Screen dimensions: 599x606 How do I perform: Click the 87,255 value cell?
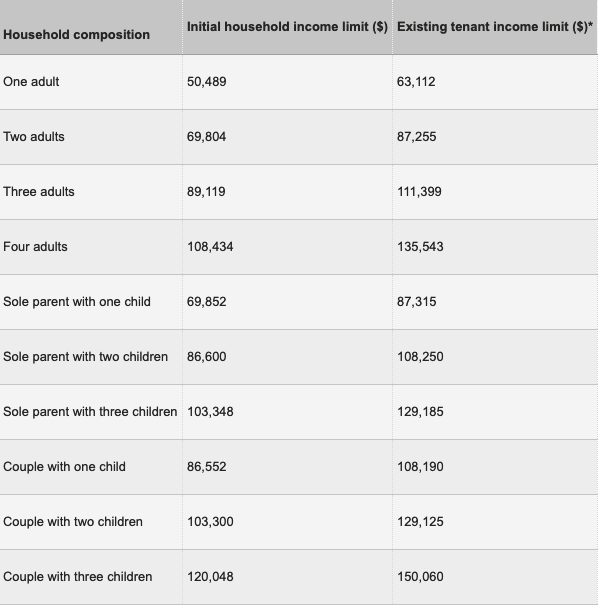417,136
